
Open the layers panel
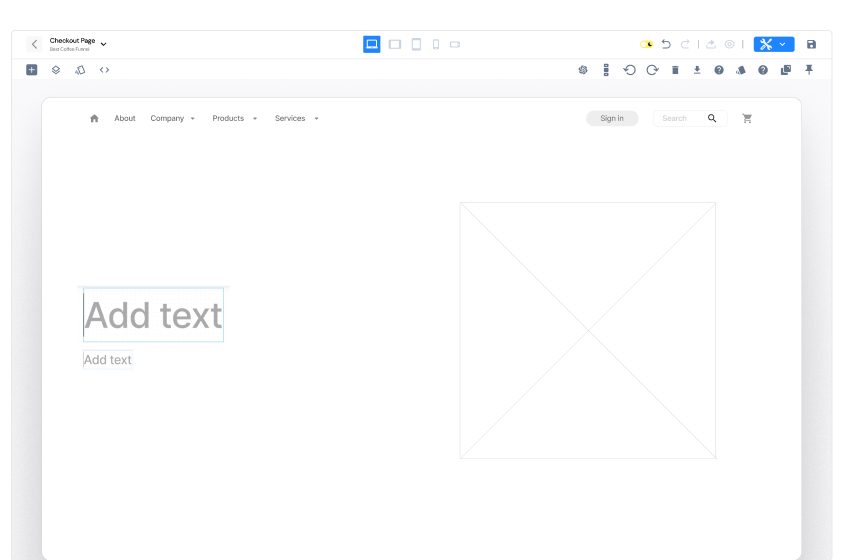point(56,70)
